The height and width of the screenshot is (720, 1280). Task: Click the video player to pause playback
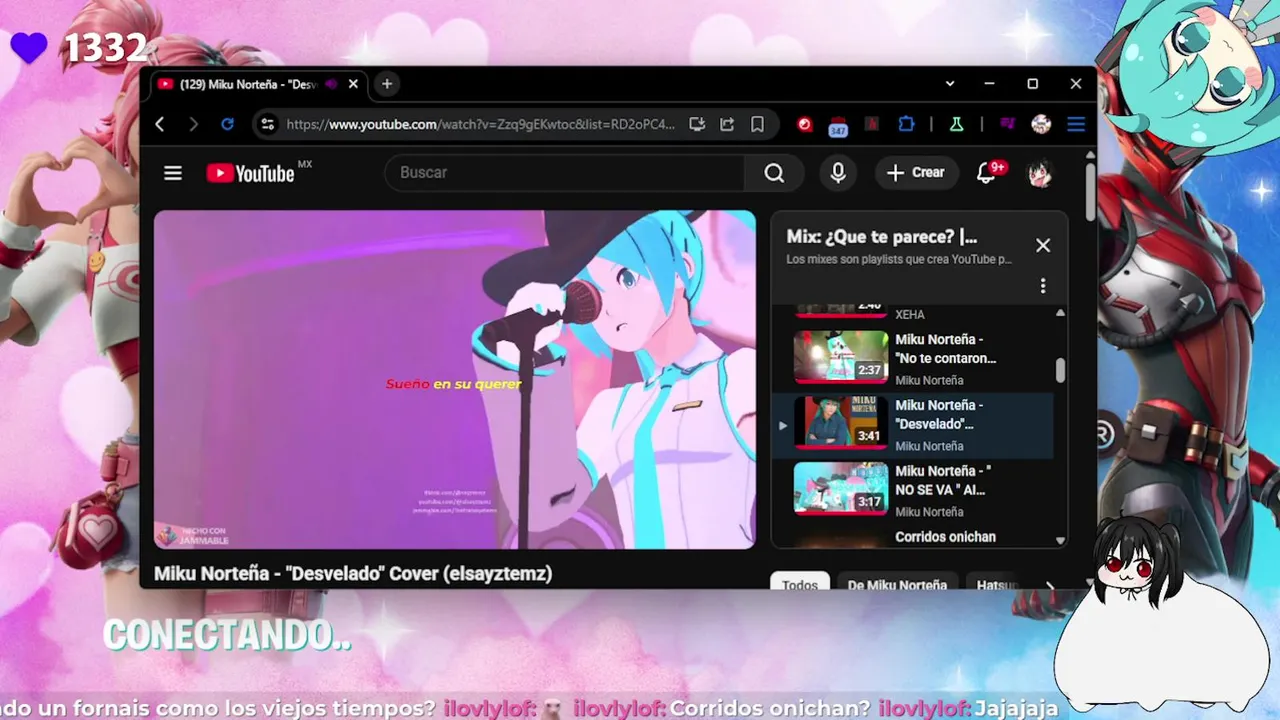[x=455, y=379]
